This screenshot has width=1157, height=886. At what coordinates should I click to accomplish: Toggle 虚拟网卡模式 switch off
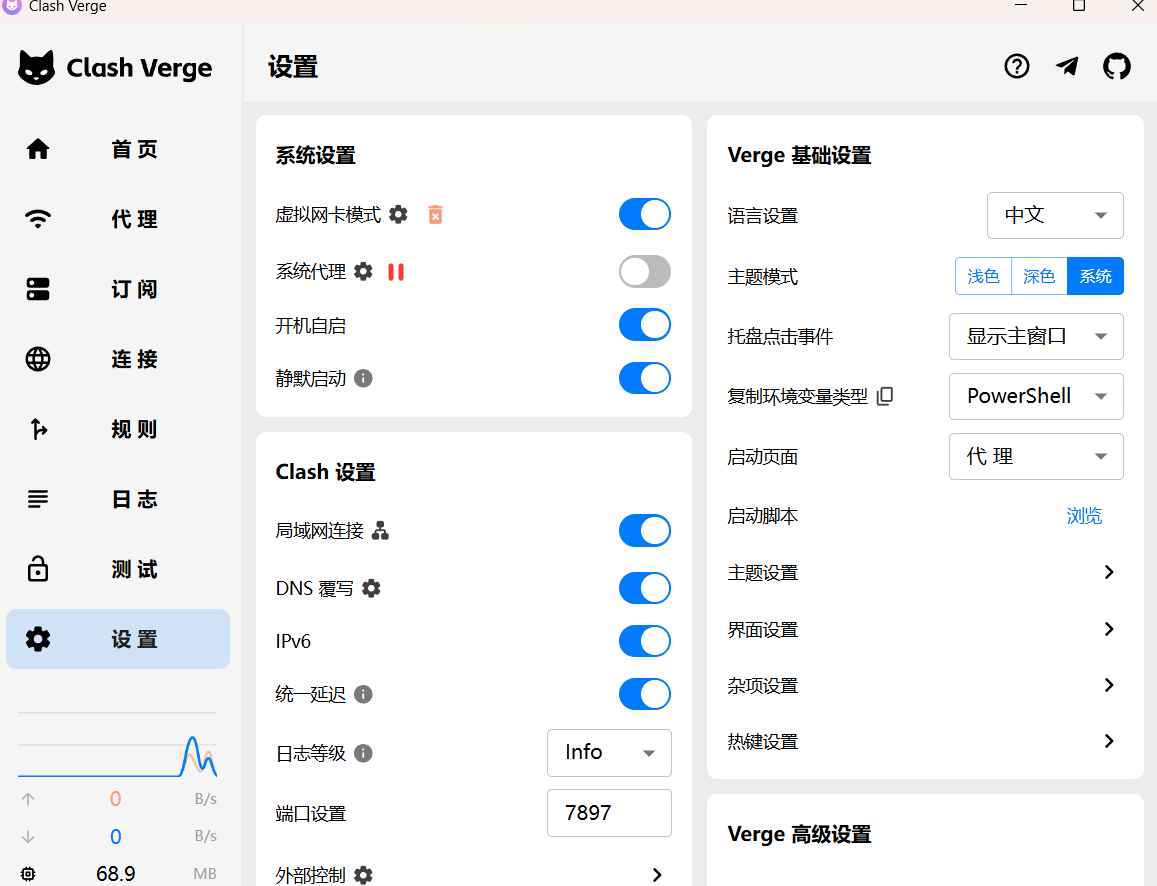[x=645, y=215]
